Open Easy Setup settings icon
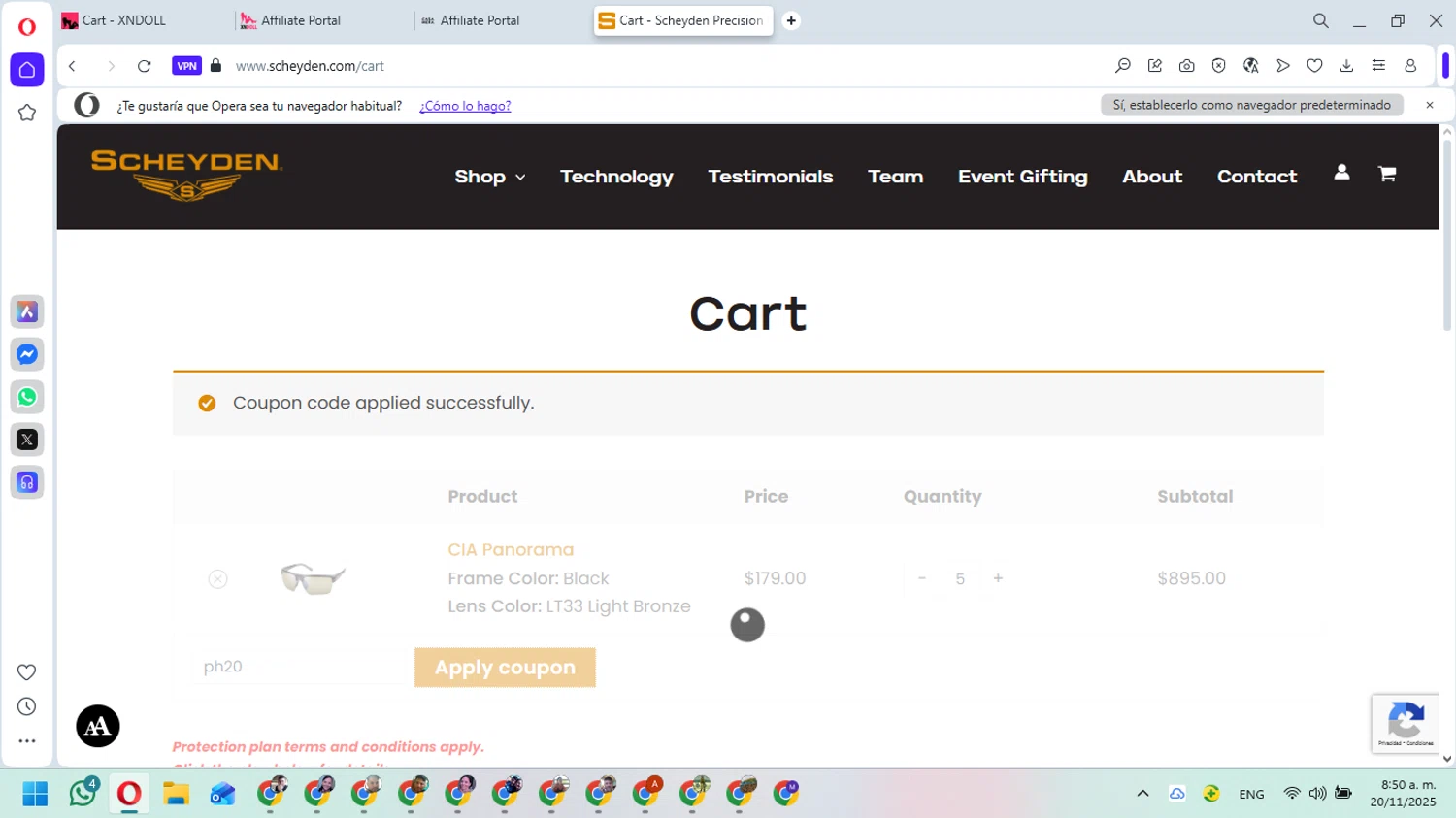 click(x=1378, y=66)
